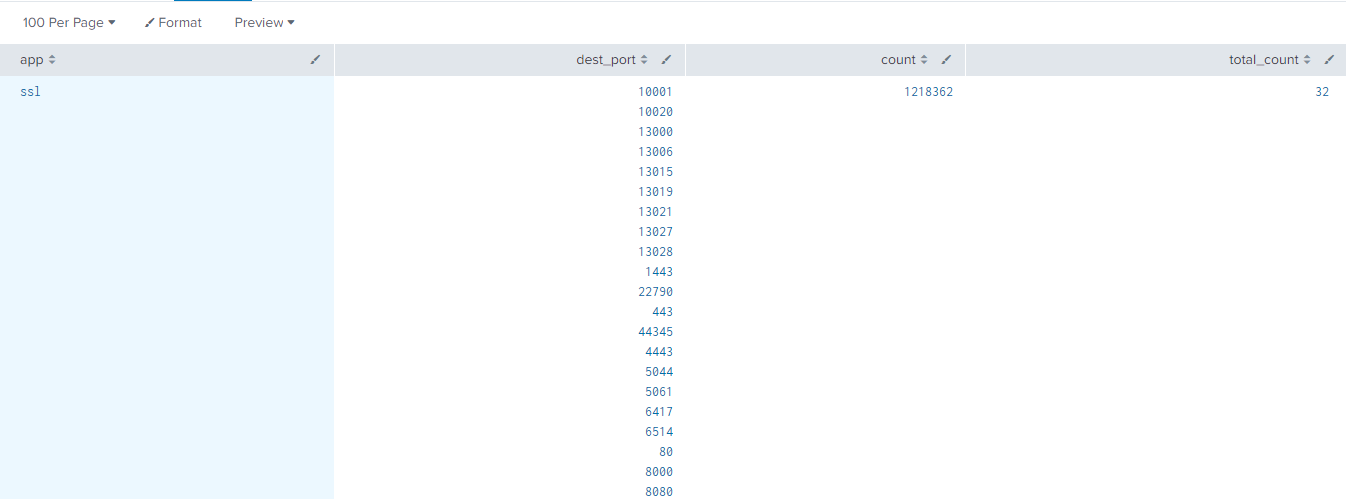This screenshot has height=499, width=1346.
Task: Select dest_port value 8000
Action: (x=659, y=472)
